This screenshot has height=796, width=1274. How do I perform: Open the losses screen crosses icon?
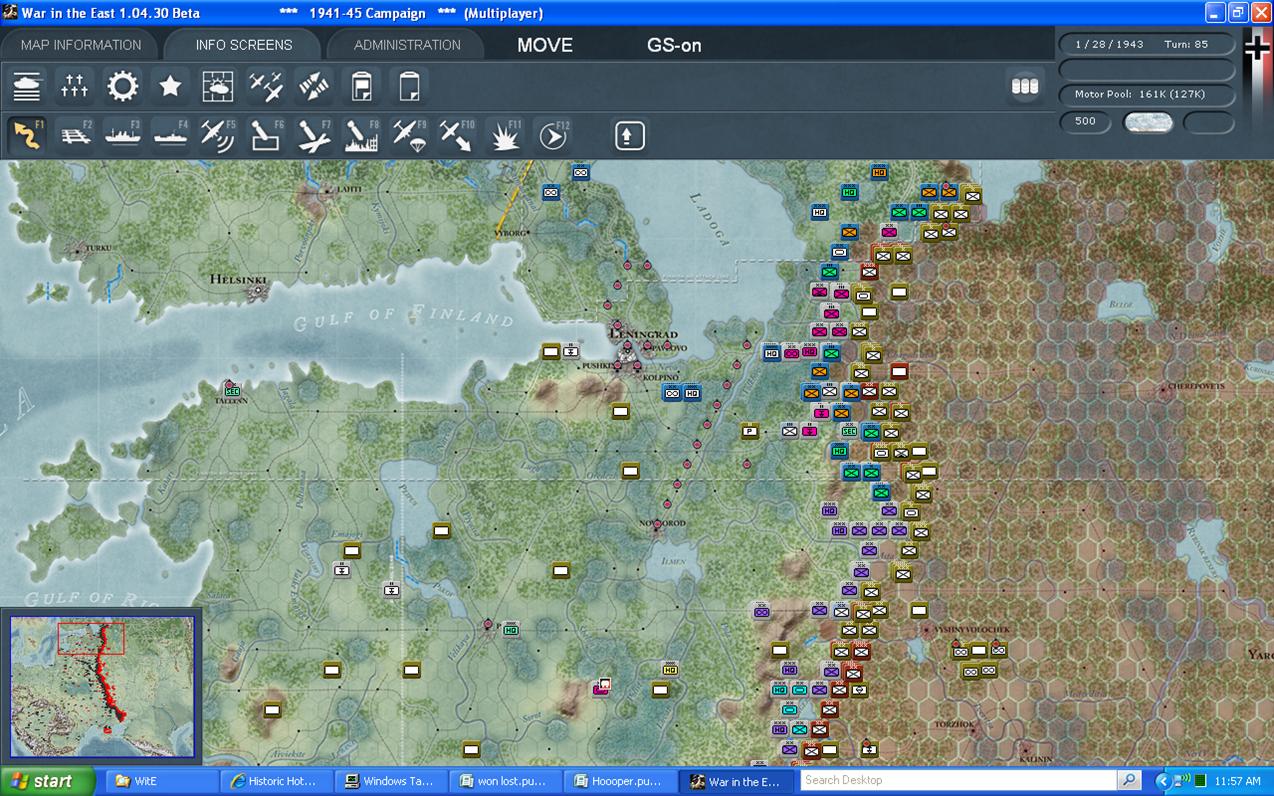(75, 87)
